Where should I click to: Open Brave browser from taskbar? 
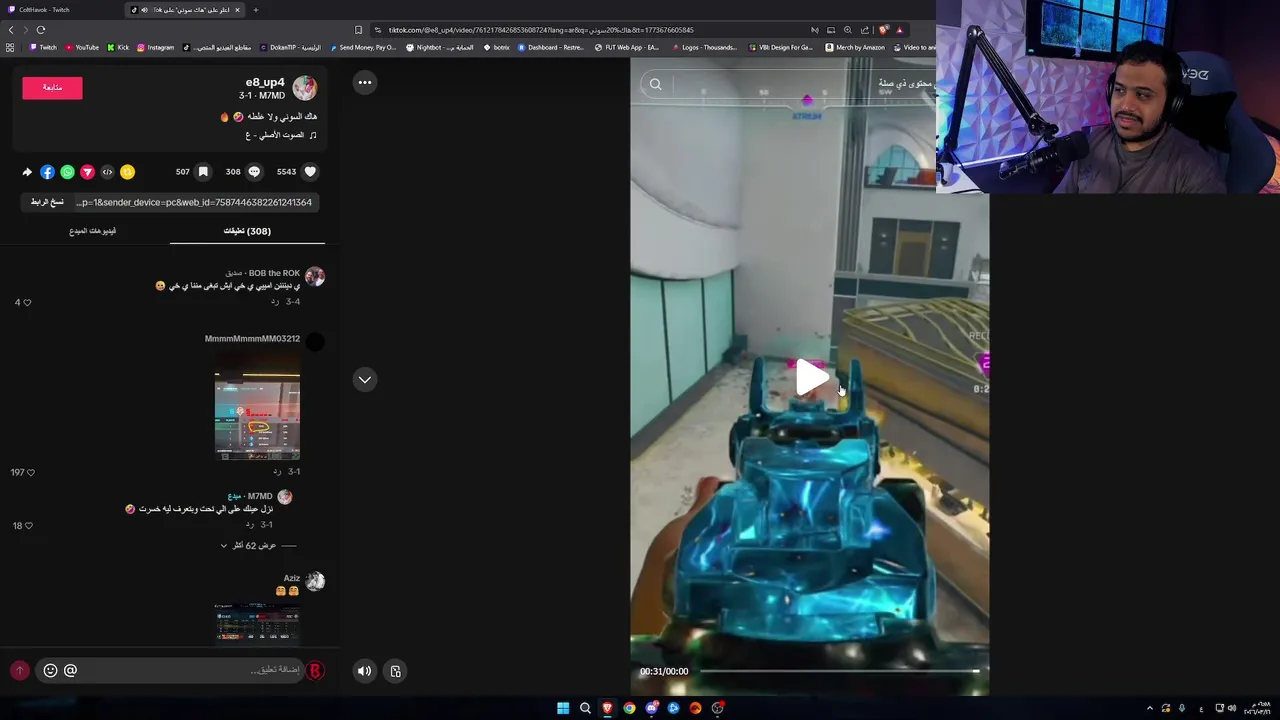coord(607,708)
